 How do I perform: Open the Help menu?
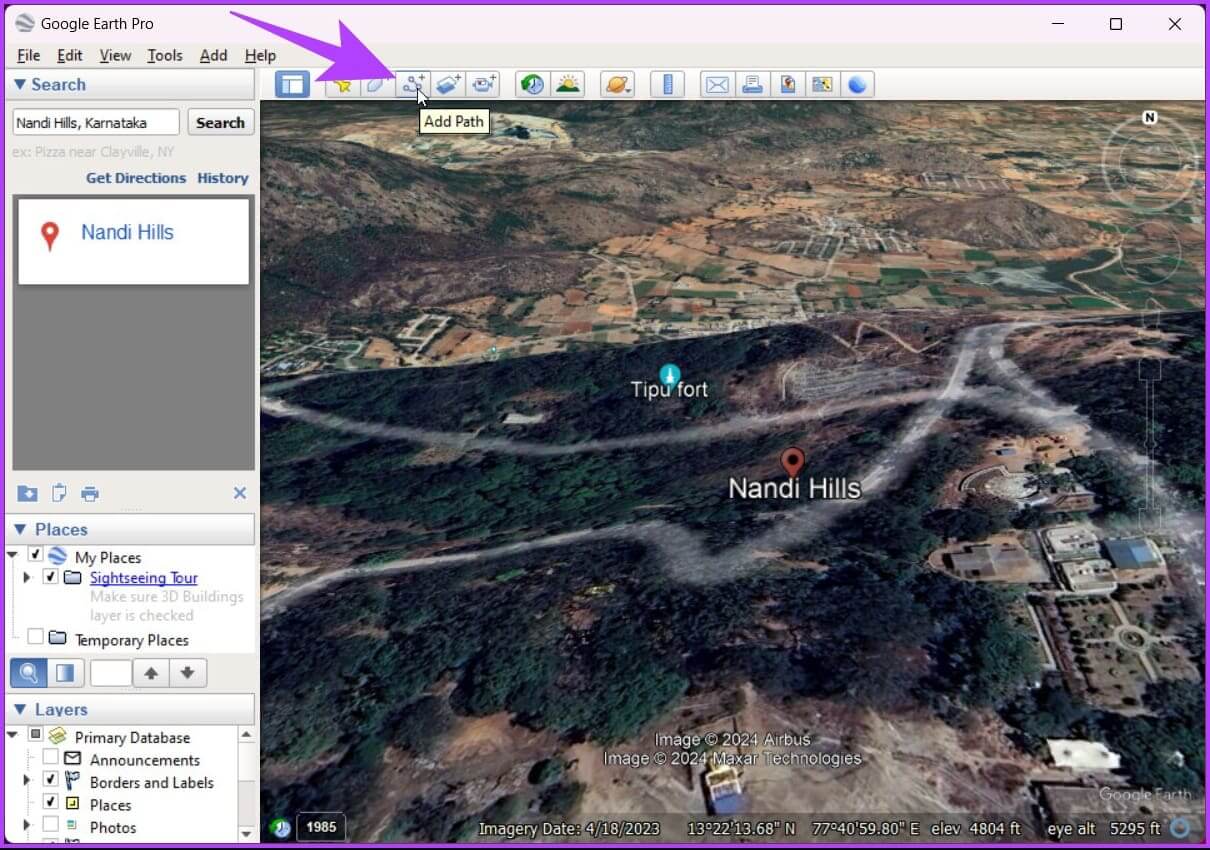point(260,55)
